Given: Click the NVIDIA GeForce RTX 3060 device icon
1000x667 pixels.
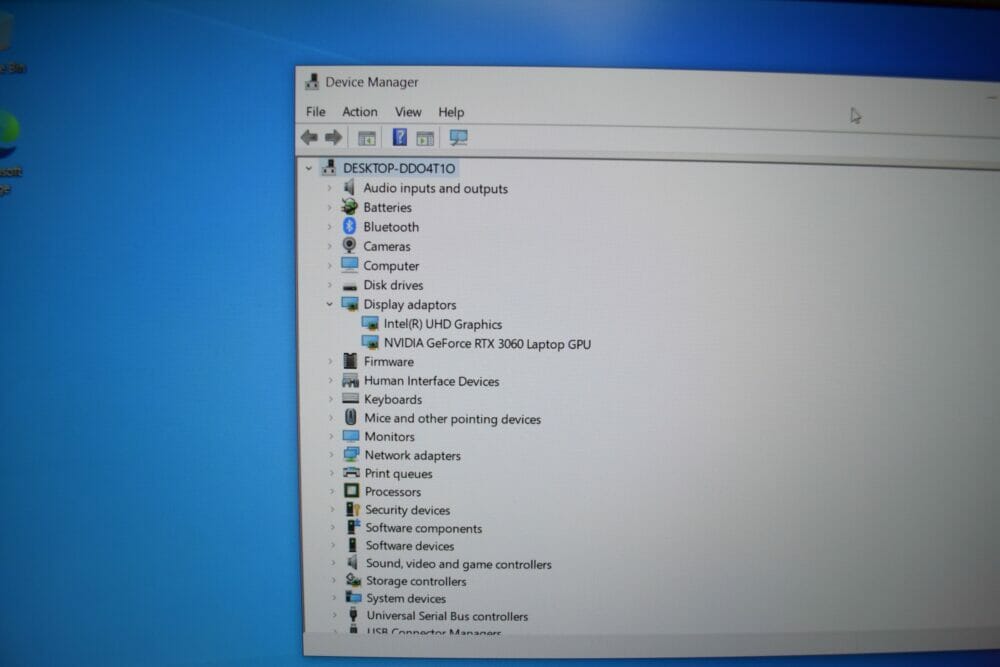Looking at the screenshot, I should coord(370,342).
